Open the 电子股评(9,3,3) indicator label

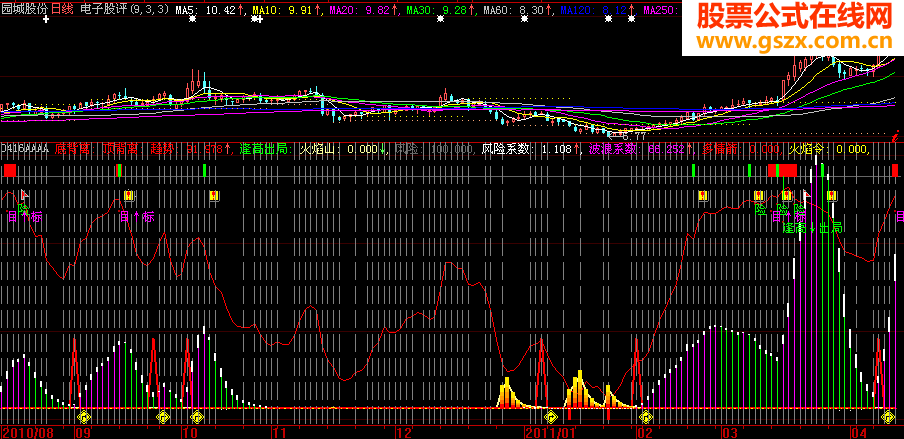pyautogui.click(x=126, y=9)
